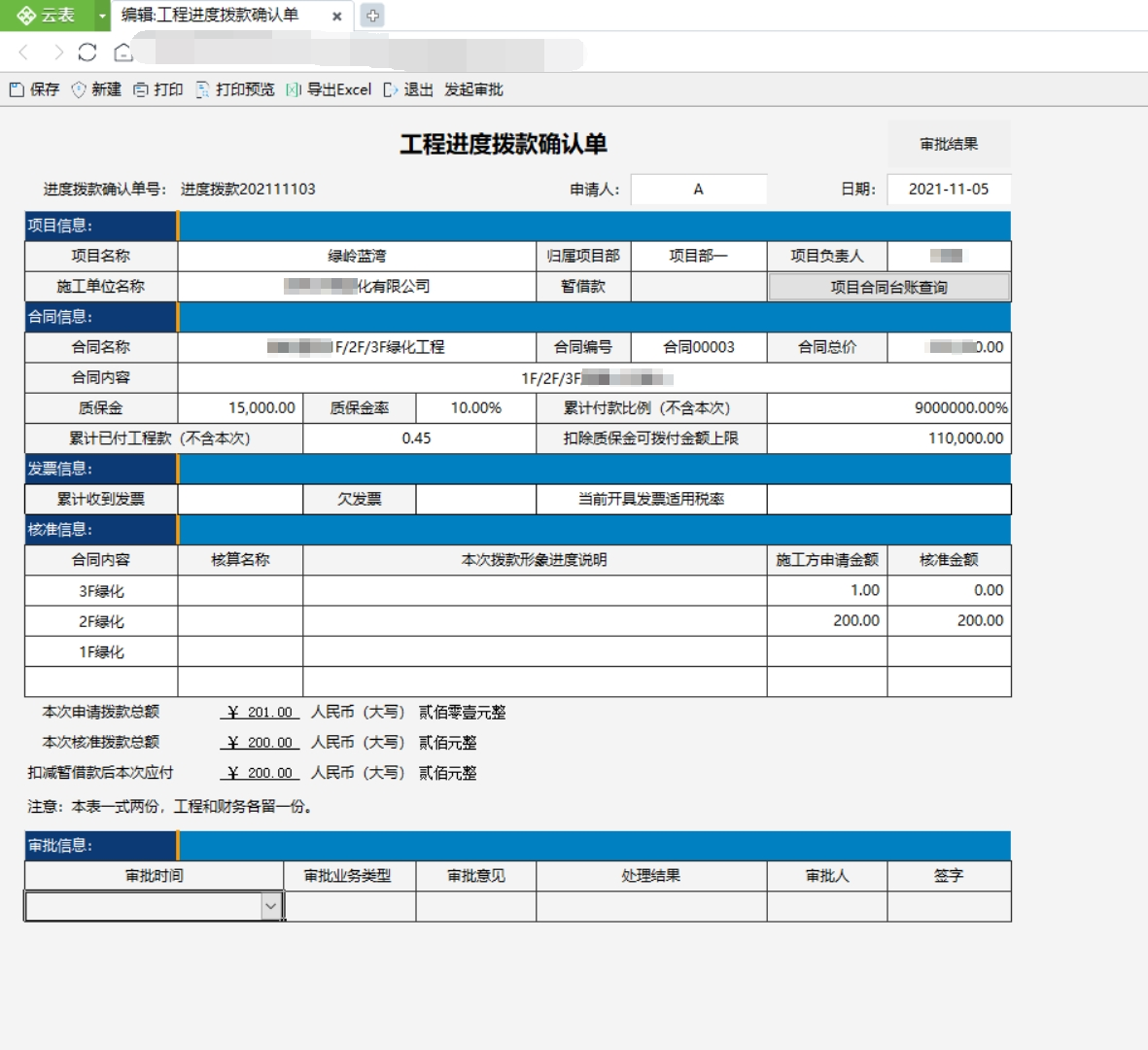1148x1050 pixels.
Task: Click the 3F绿化 row 核算名称 empty cell
Action: coord(240,590)
